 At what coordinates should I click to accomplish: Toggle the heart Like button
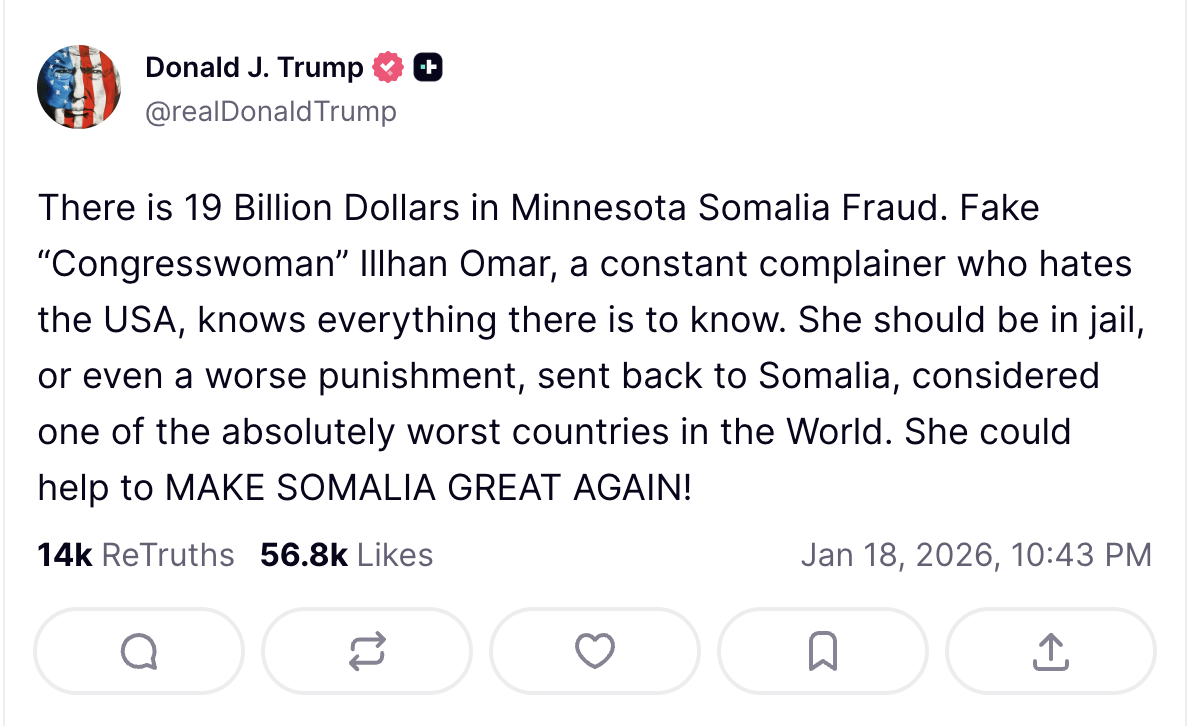tap(595, 652)
